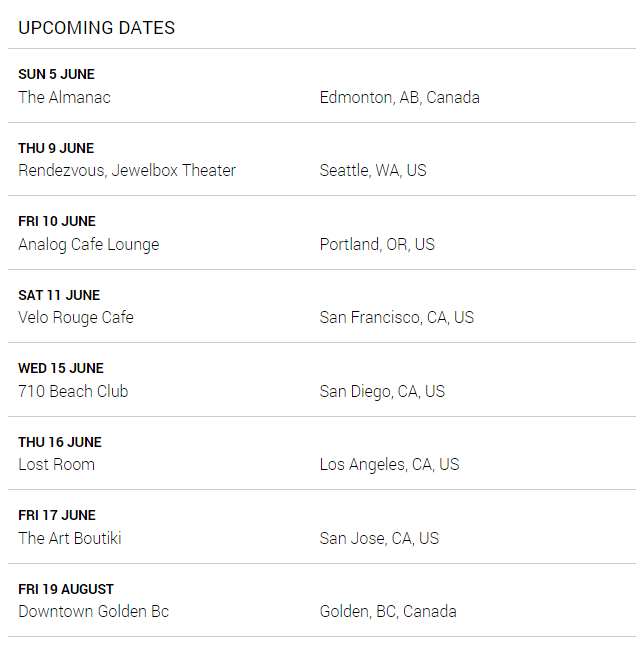Click the Fri 19 August date
The height and width of the screenshot is (656, 636).
point(66,589)
